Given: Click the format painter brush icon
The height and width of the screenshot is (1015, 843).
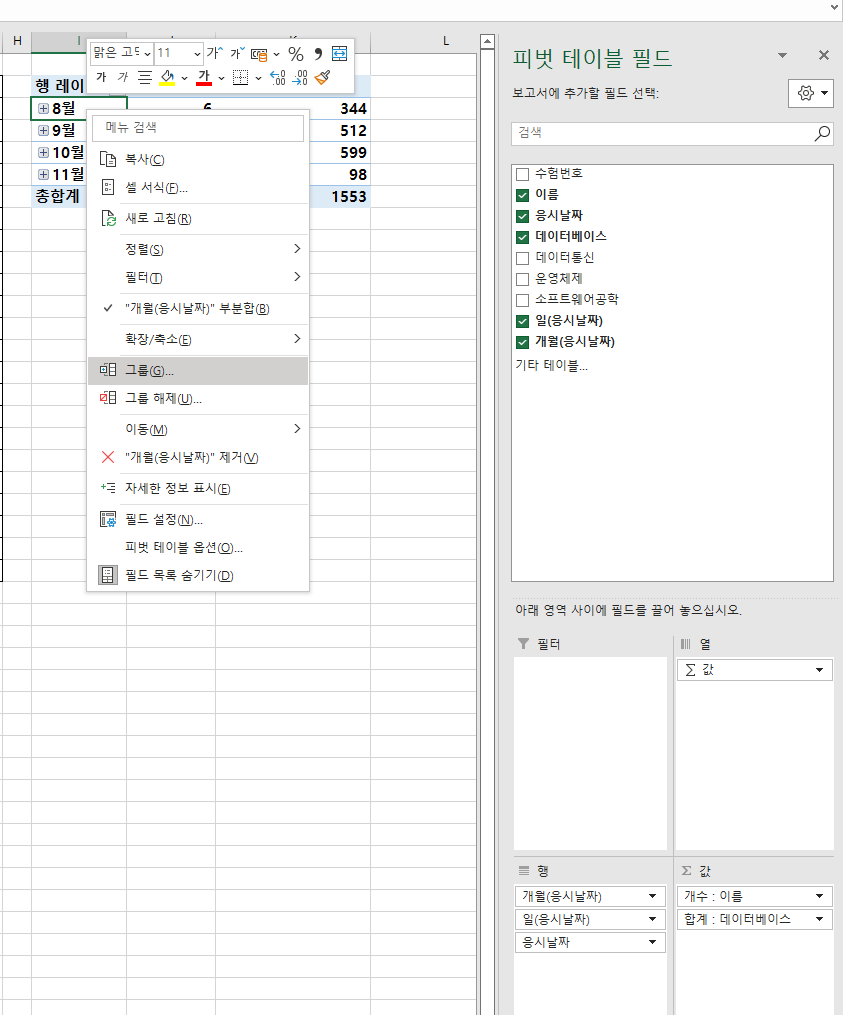Looking at the screenshot, I should coord(321,77).
